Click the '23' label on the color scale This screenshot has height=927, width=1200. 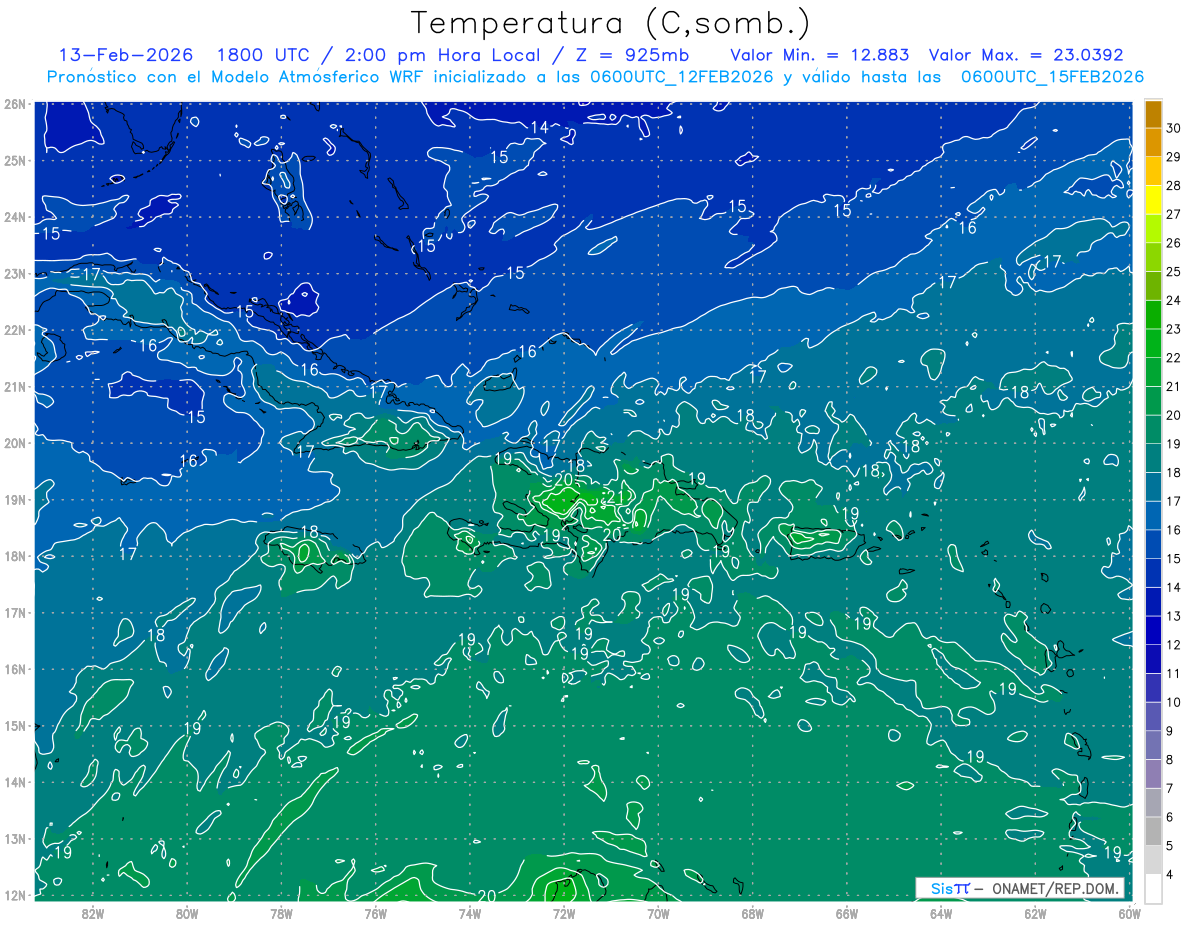pyautogui.click(x=1174, y=329)
